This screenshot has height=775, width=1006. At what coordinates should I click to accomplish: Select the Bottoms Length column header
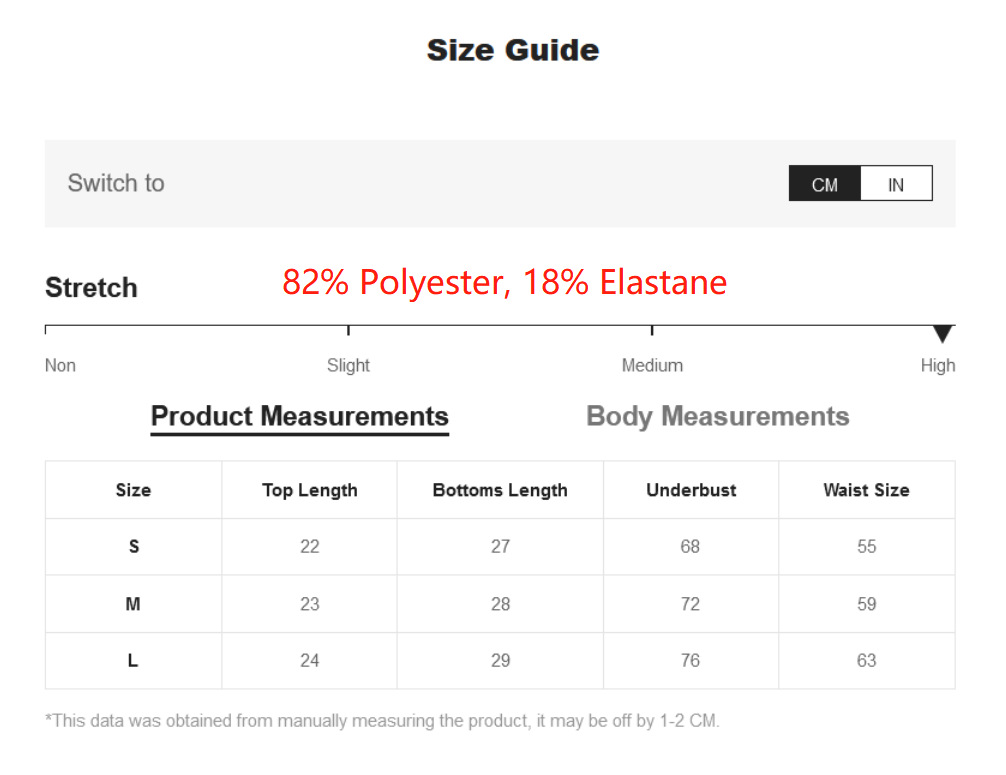500,490
